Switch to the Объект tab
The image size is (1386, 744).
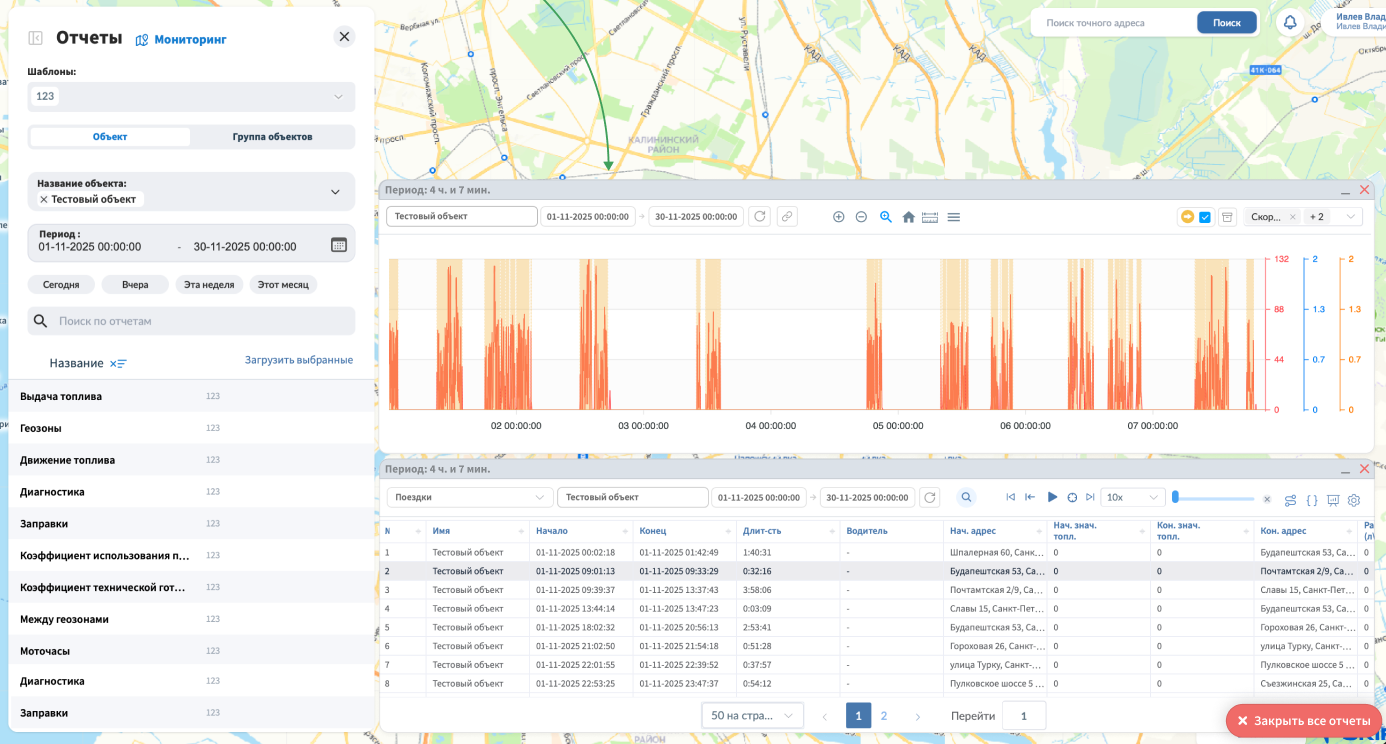tap(110, 137)
